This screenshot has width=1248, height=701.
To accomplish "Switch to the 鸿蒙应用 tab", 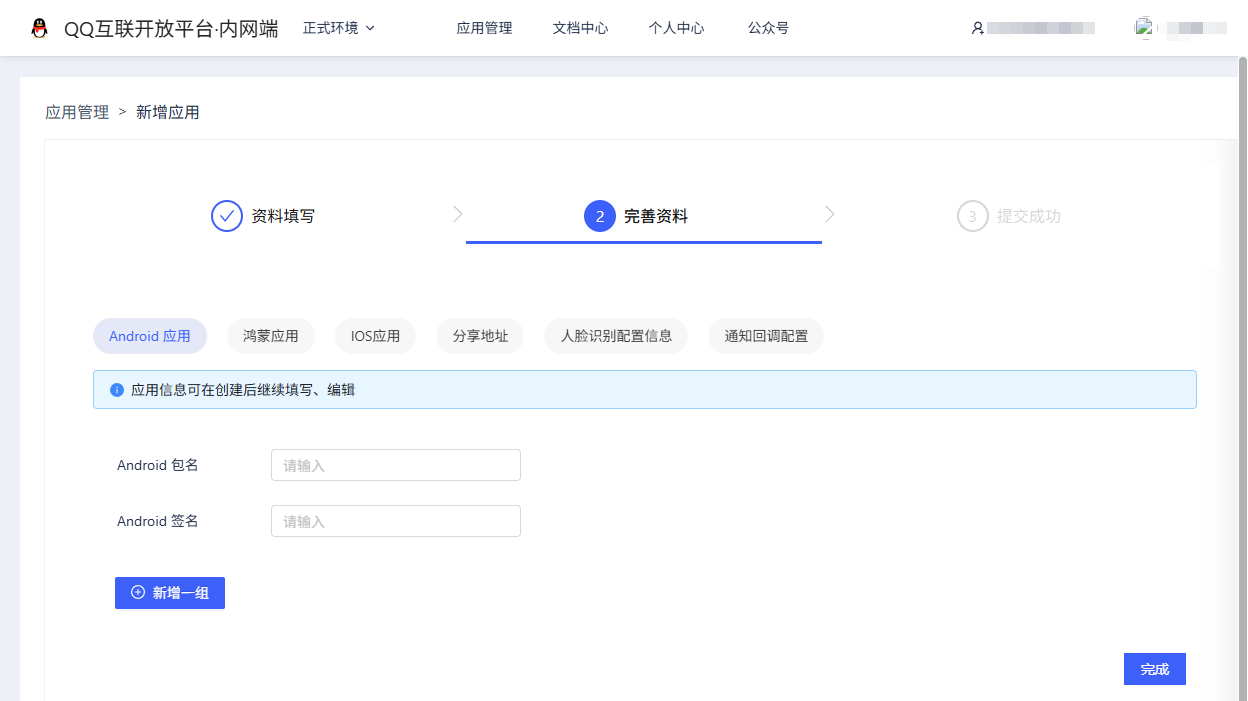I will coord(271,336).
